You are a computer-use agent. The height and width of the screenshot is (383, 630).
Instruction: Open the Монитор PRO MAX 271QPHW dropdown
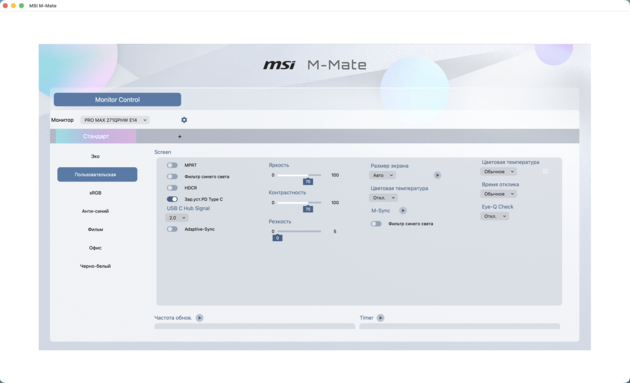tap(115, 120)
